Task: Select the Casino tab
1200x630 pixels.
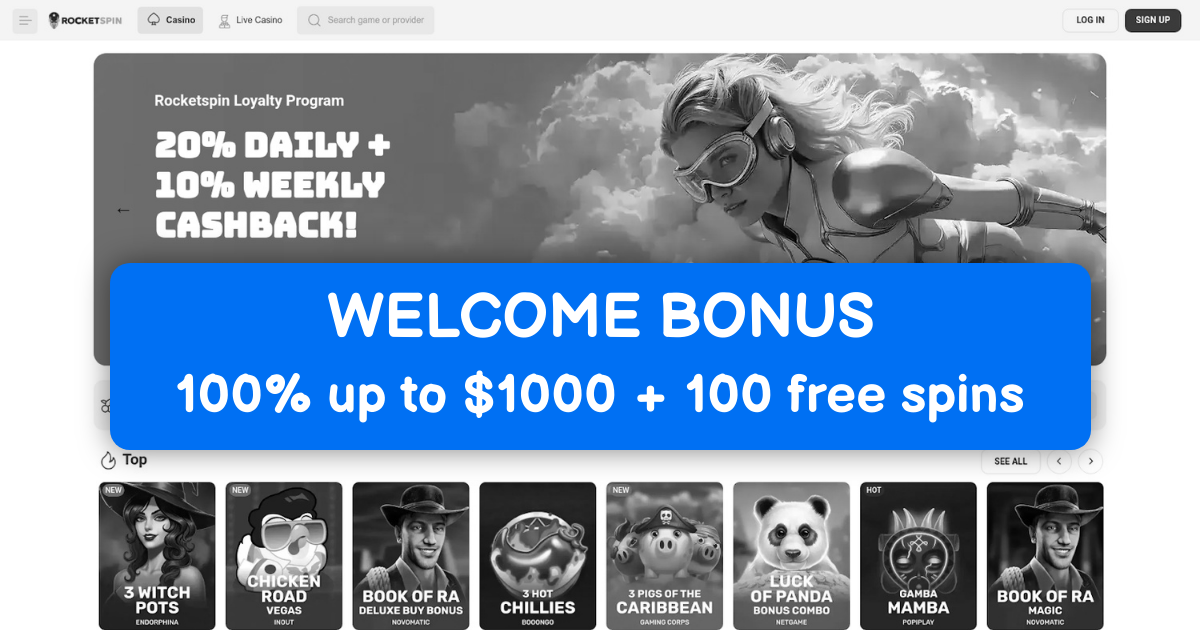Action: click(170, 20)
